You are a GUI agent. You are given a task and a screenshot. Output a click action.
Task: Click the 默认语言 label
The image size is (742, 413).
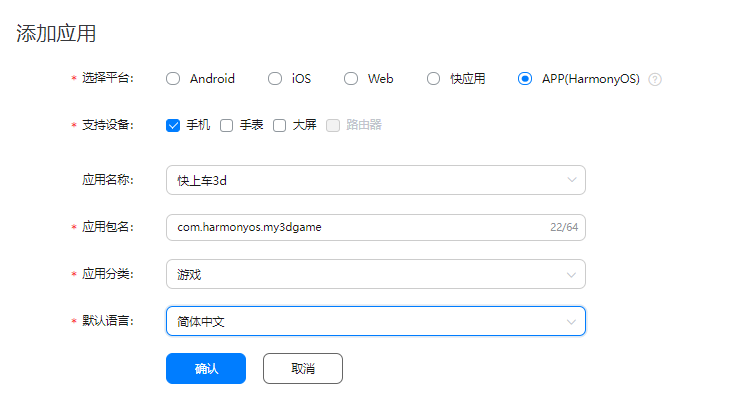108,321
